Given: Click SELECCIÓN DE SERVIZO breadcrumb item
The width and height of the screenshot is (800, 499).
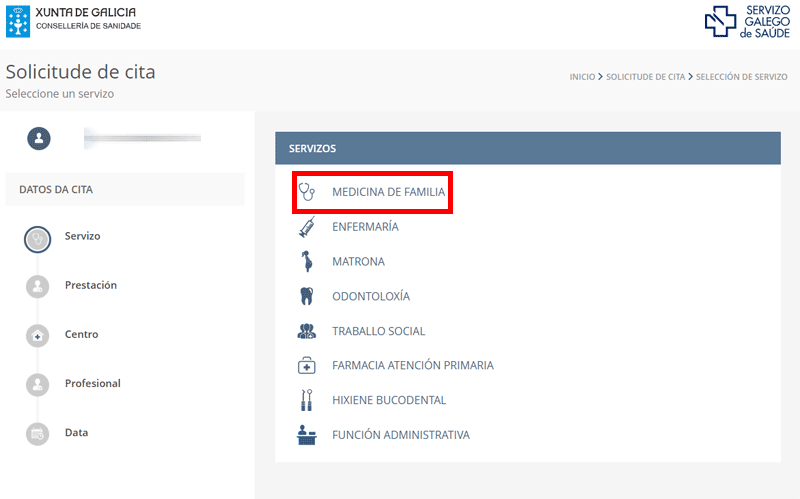Looking at the screenshot, I should [741, 77].
